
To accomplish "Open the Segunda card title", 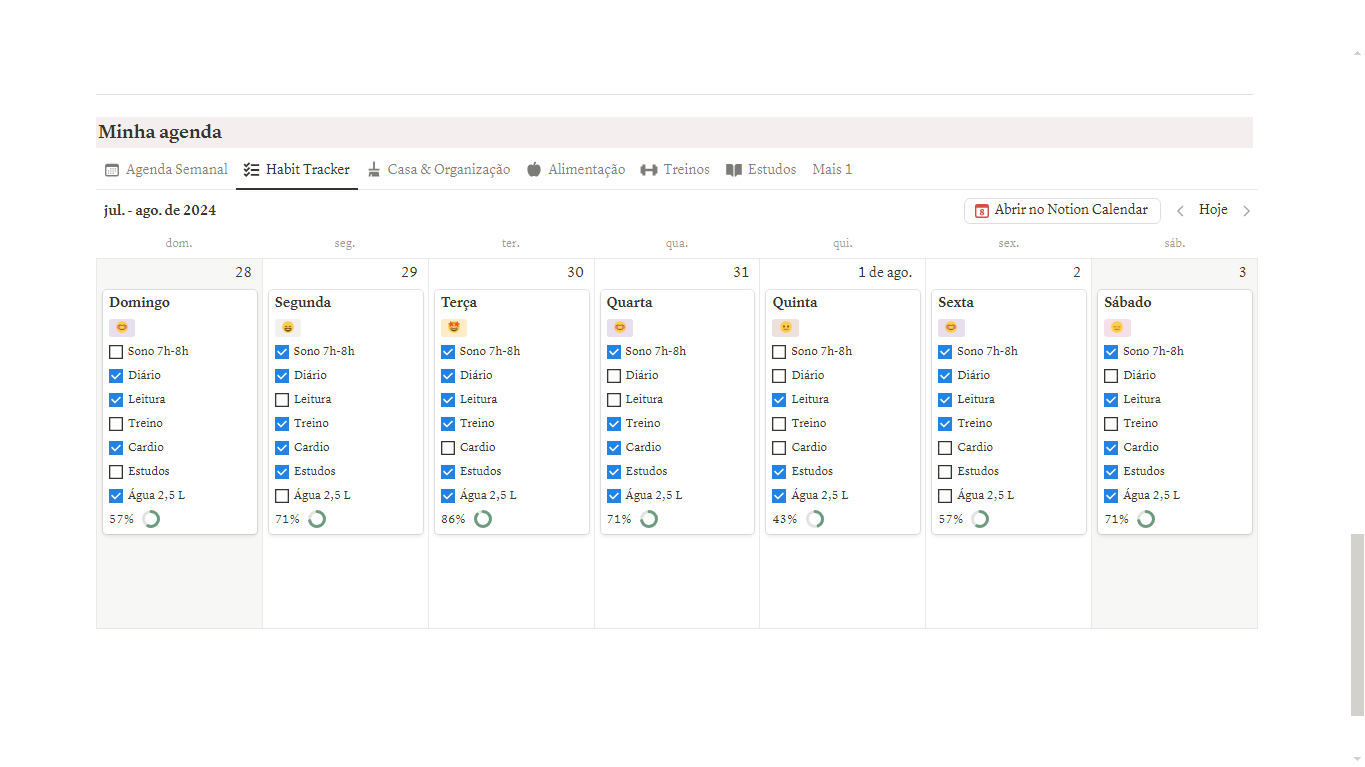I will coord(303,303).
